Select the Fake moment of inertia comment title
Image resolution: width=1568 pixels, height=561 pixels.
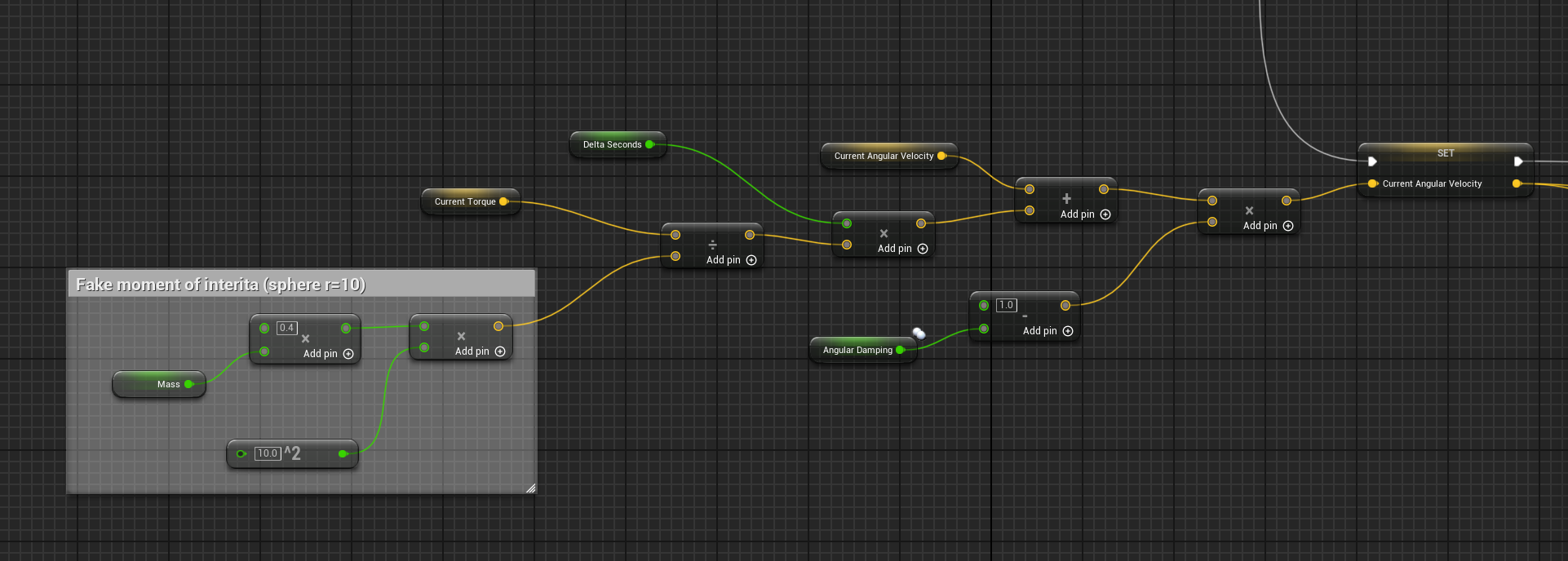point(220,285)
